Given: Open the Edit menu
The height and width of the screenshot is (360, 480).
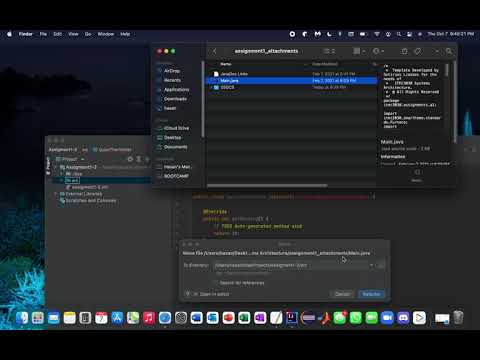Looking at the screenshot, I should (57, 34).
